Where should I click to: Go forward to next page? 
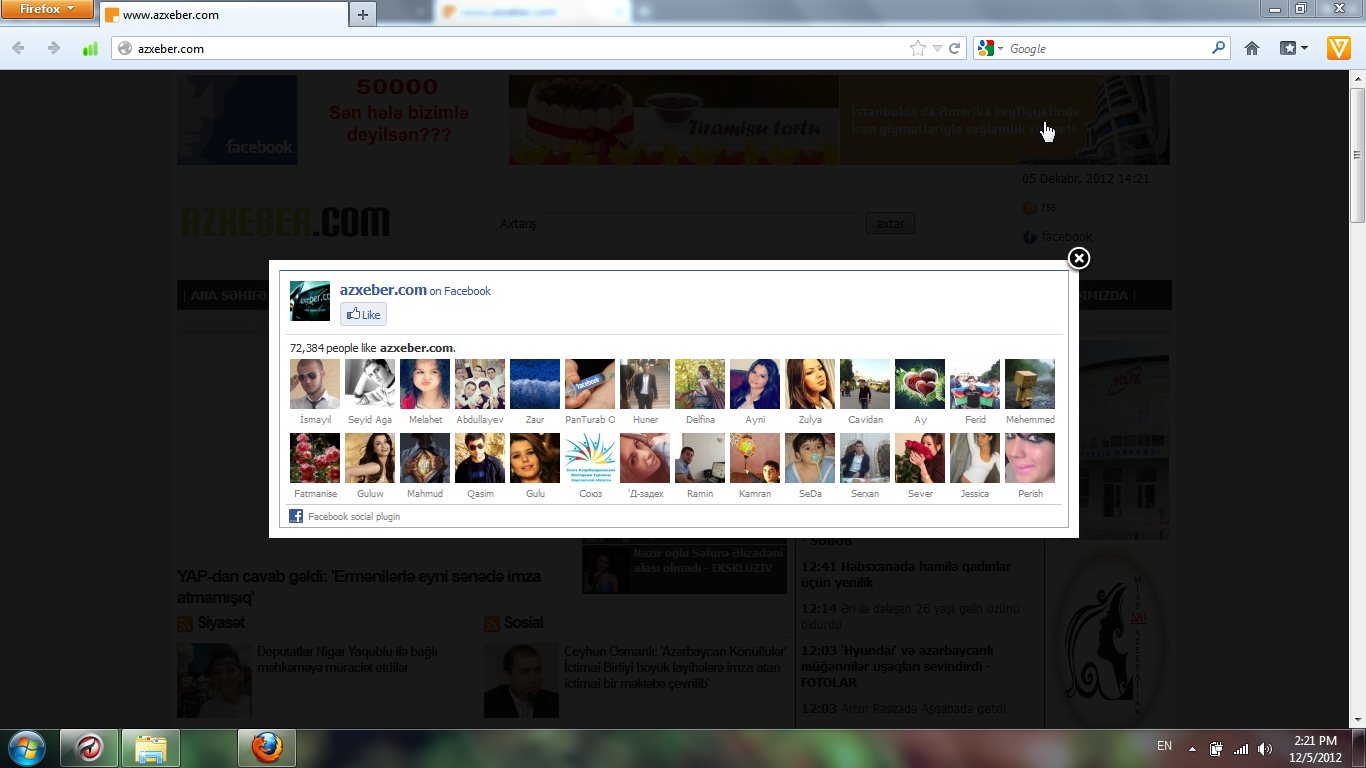coord(53,48)
